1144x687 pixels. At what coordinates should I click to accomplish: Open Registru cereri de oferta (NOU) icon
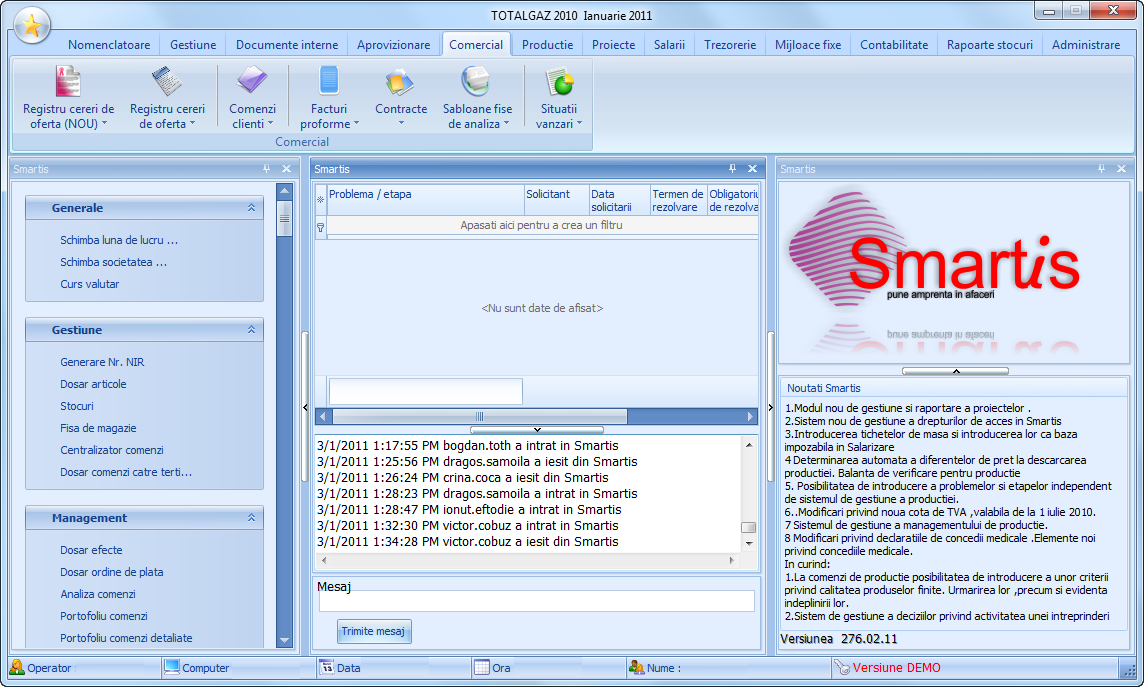point(68,82)
